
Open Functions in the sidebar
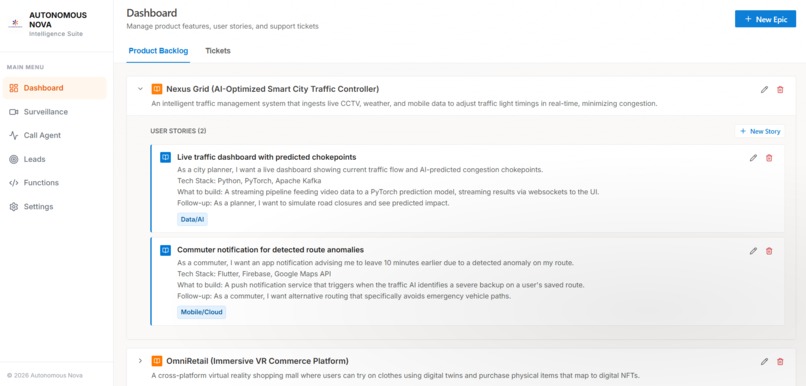point(54,182)
